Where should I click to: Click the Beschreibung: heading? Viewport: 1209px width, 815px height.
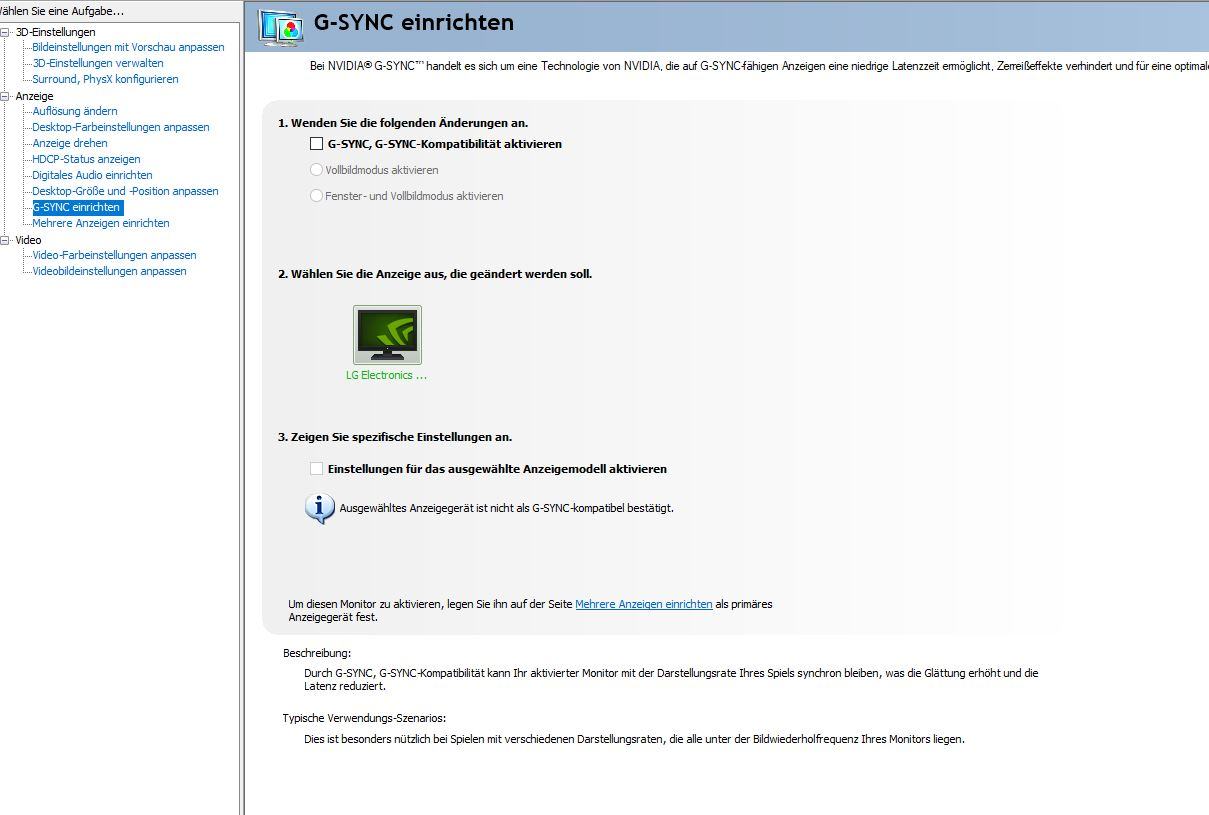pyautogui.click(x=317, y=653)
